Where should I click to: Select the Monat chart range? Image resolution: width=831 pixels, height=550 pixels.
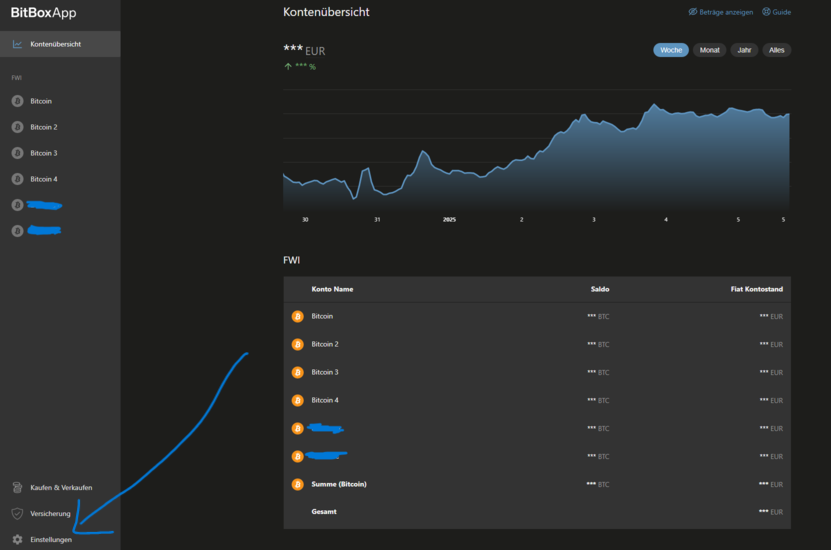[710, 50]
